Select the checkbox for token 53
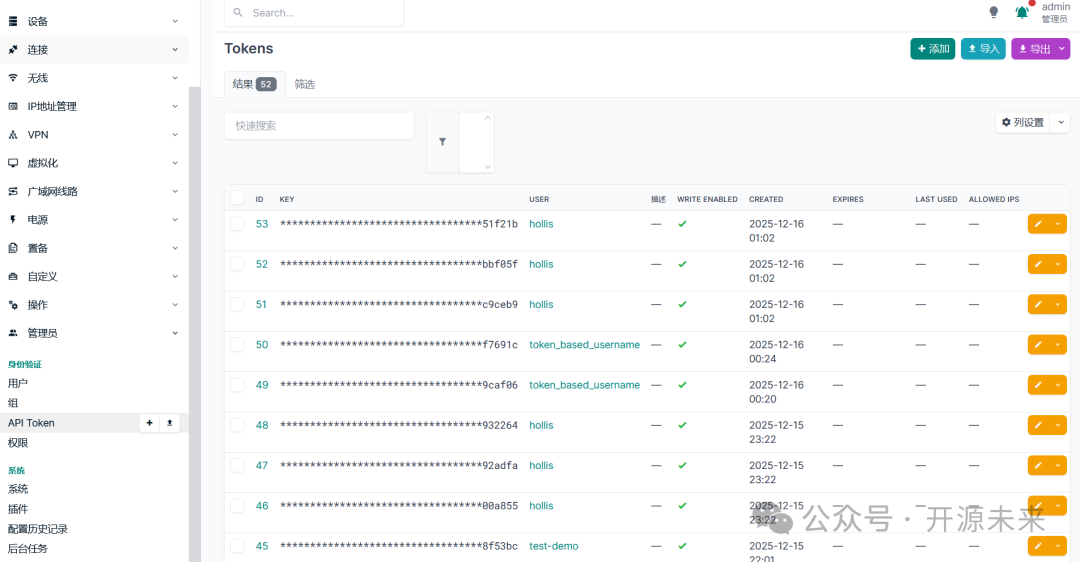Image resolution: width=1080 pixels, height=562 pixels. point(238,224)
